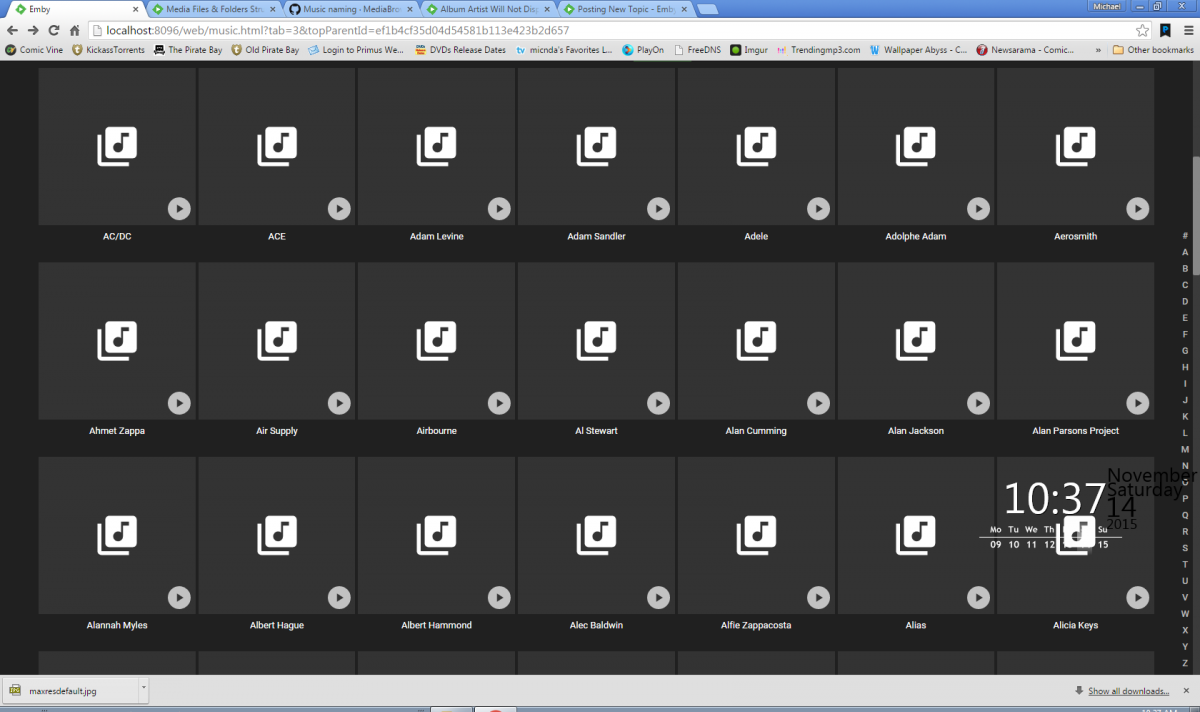
Task: Jump to # in alphabet picker
Action: (1185, 236)
